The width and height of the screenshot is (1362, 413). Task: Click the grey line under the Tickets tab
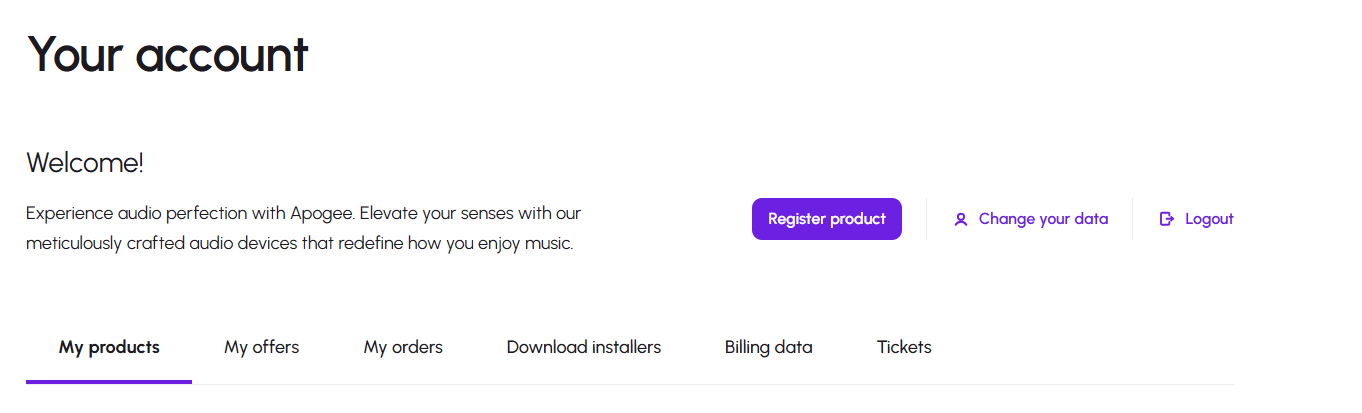click(x=904, y=384)
